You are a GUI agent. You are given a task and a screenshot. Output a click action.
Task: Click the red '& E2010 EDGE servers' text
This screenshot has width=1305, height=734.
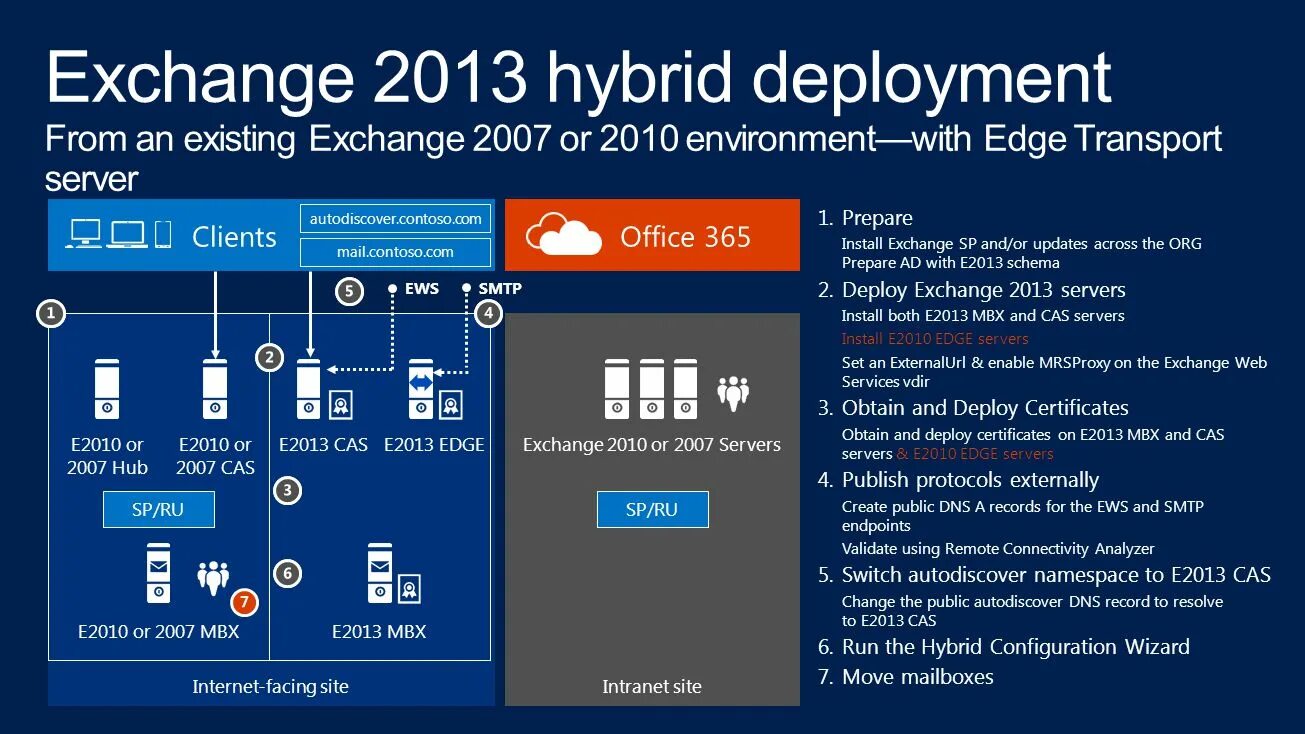pyautogui.click(x=975, y=454)
